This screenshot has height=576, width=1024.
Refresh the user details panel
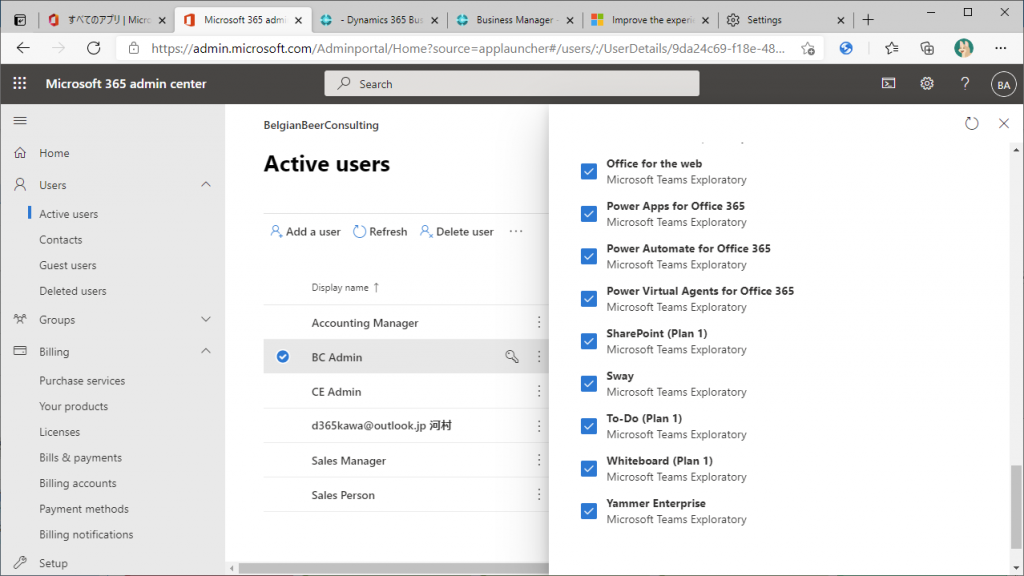[972, 123]
